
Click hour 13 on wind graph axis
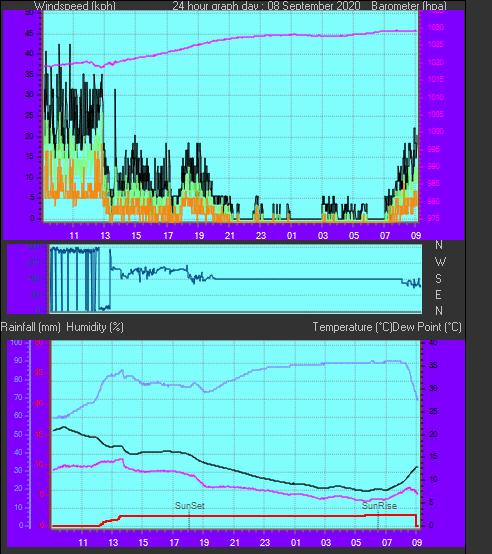click(x=105, y=236)
